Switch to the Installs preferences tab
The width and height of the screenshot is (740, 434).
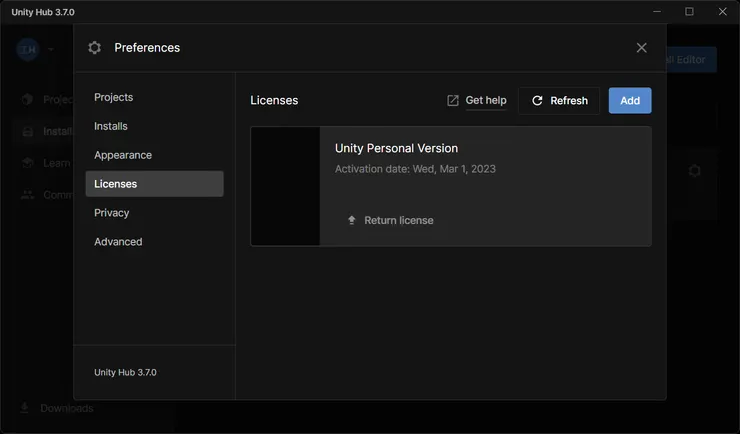coord(111,126)
